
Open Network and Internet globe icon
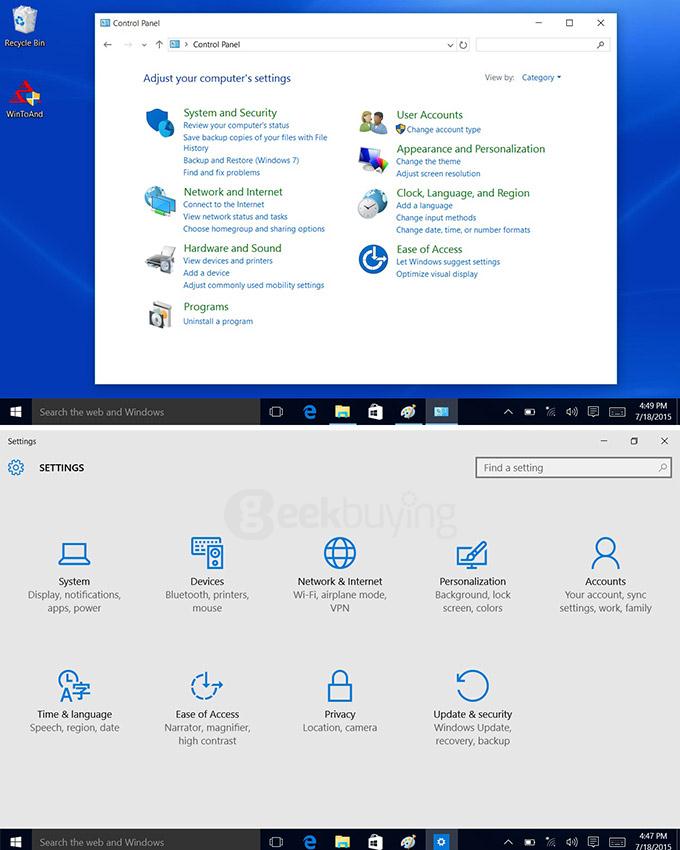160,201
